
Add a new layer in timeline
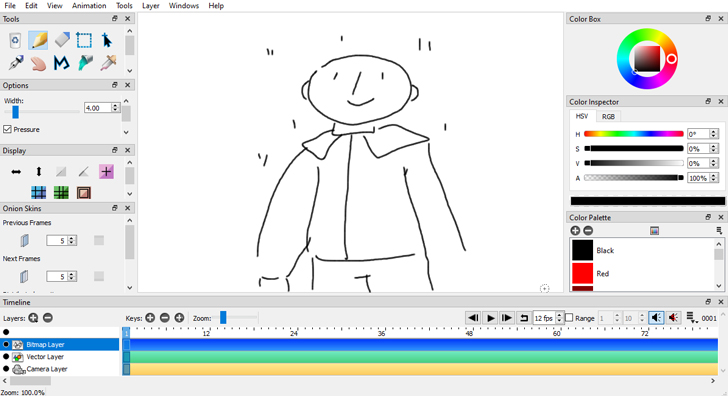tap(33, 318)
